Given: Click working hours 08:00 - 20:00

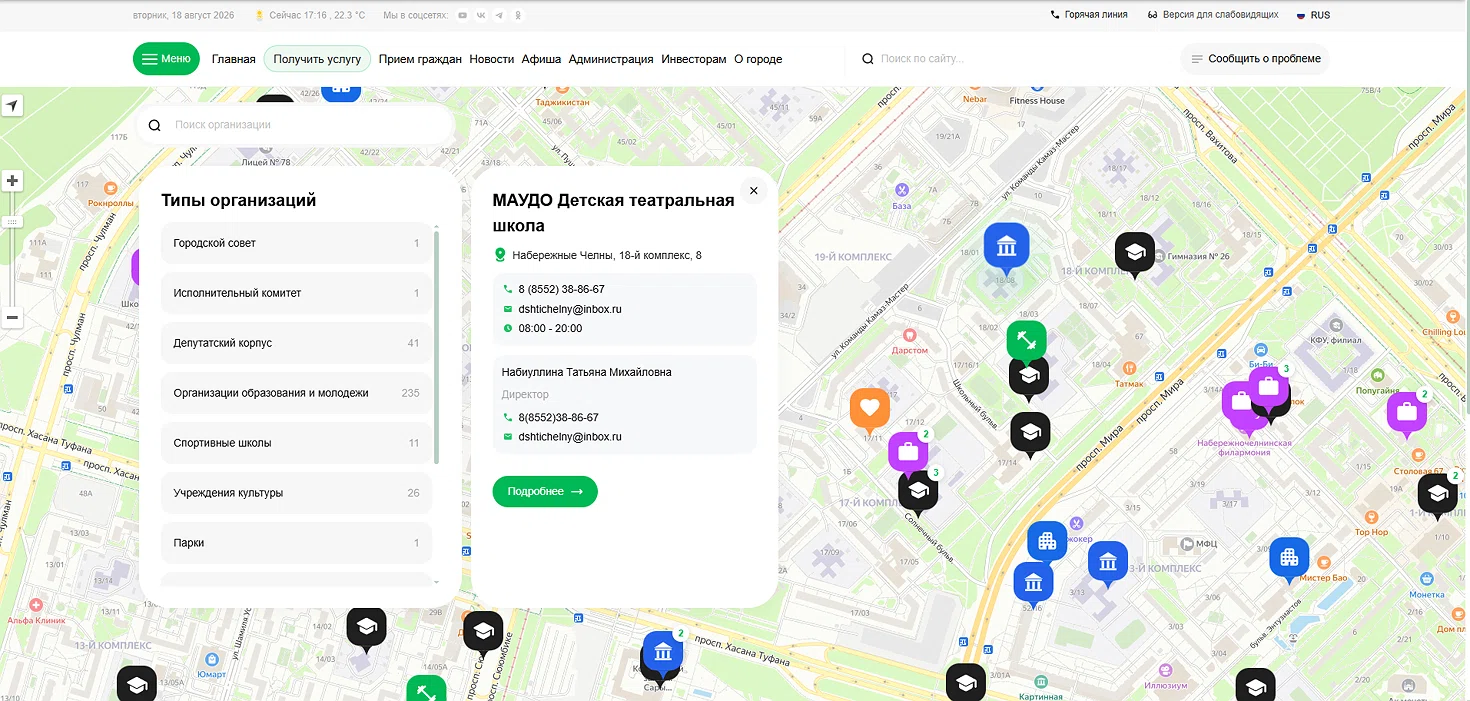Looking at the screenshot, I should (550, 328).
